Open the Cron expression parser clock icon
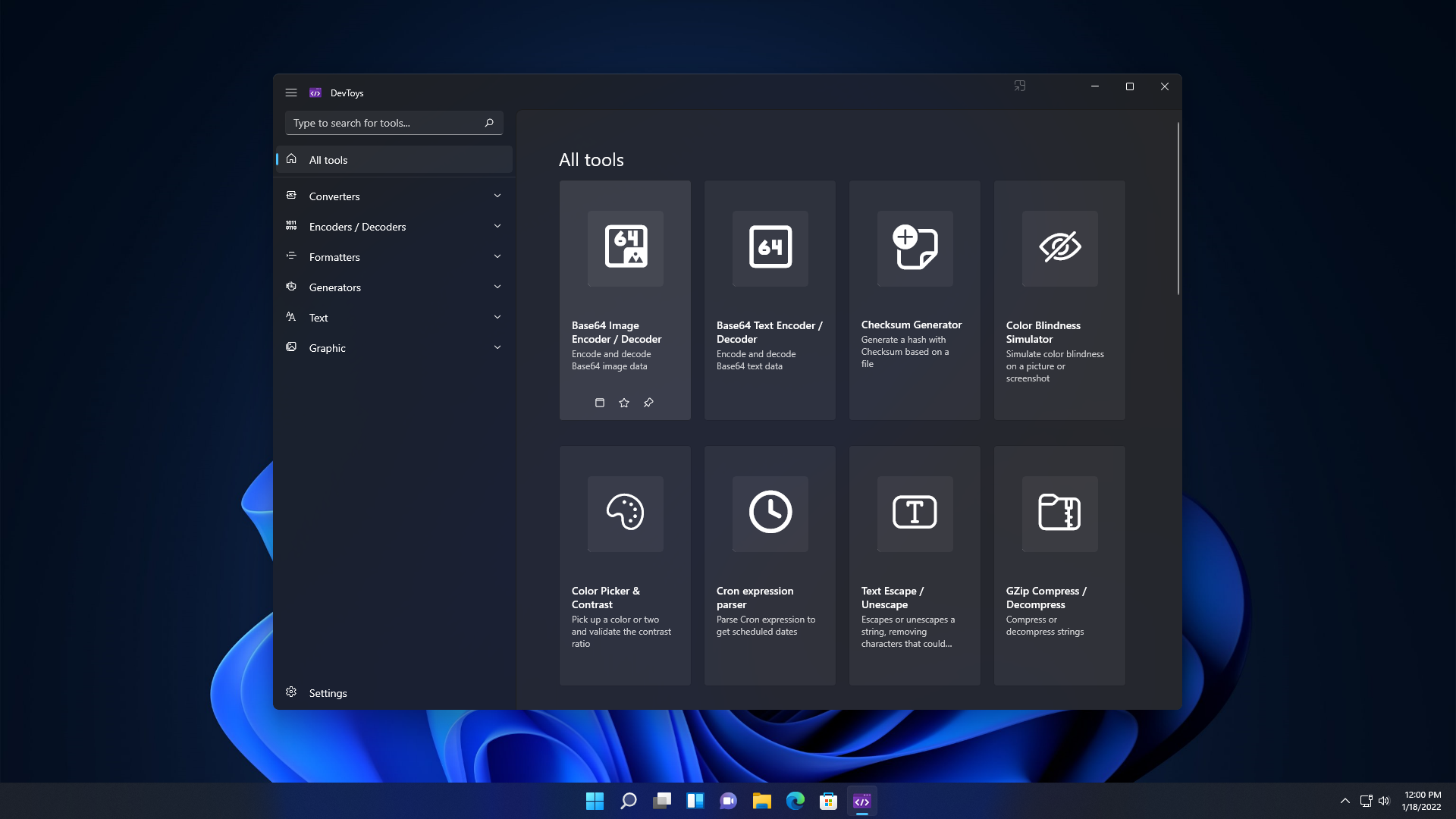Screen dimensions: 1456x819 (770, 513)
